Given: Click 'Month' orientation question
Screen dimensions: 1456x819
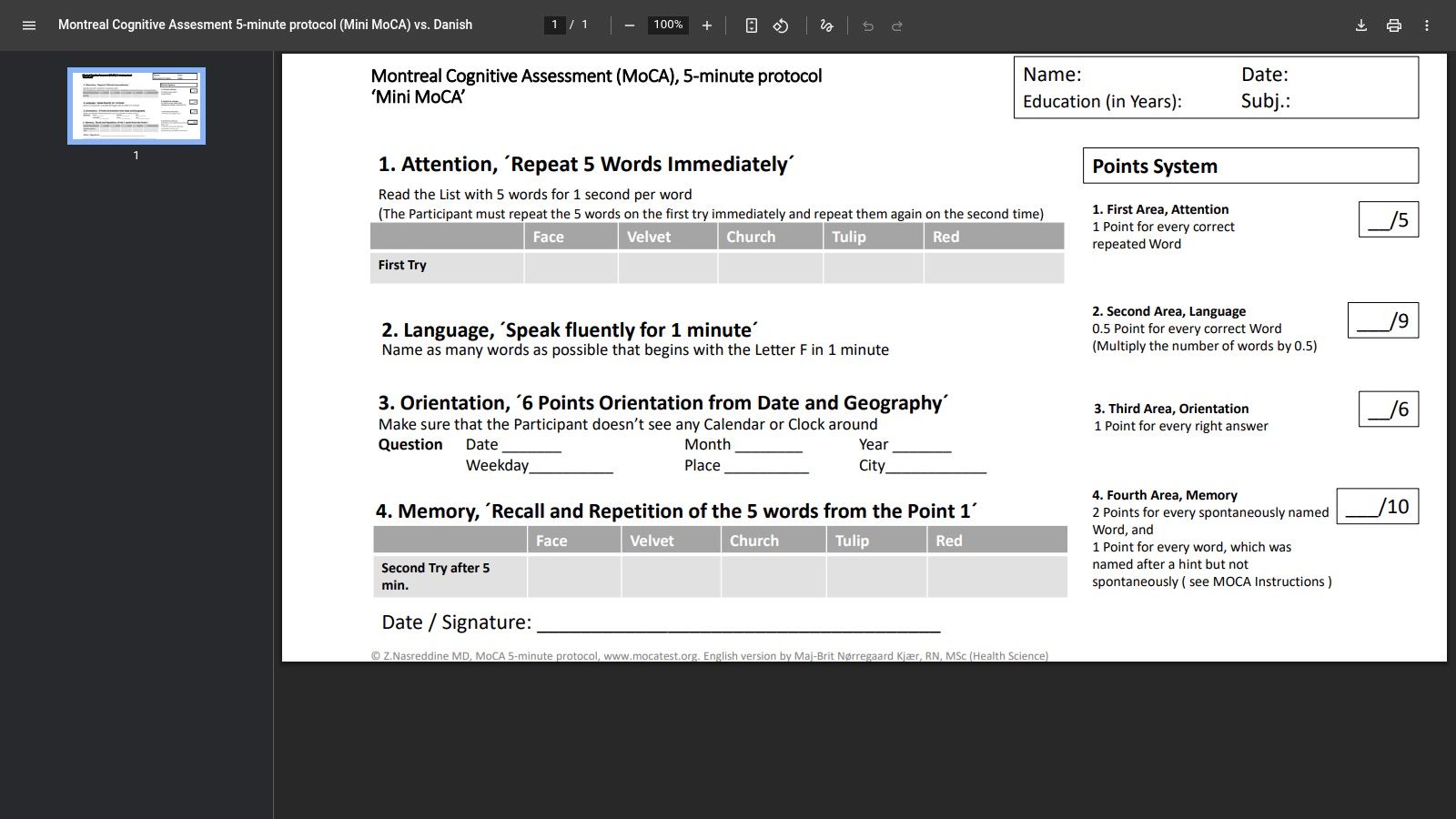Looking at the screenshot, I should pyautogui.click(x=743, y=444).
